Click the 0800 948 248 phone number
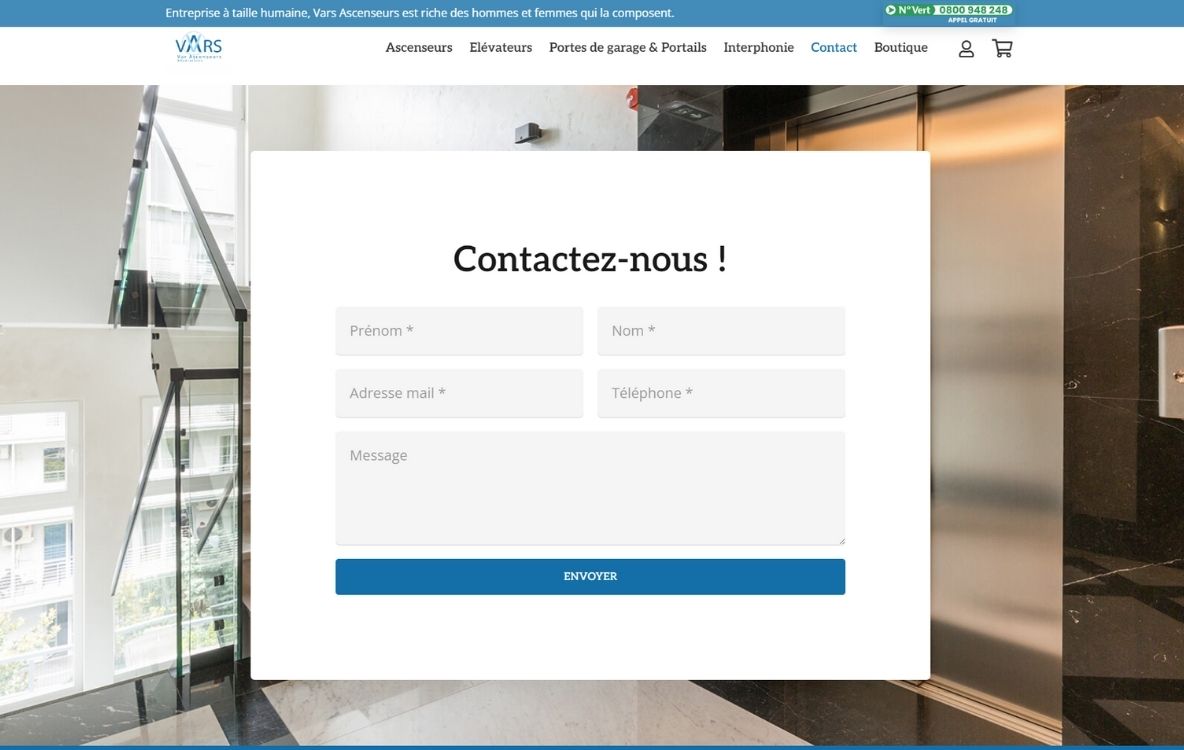The width and height of the screenshot is (1184, 750). pos(973,10)
